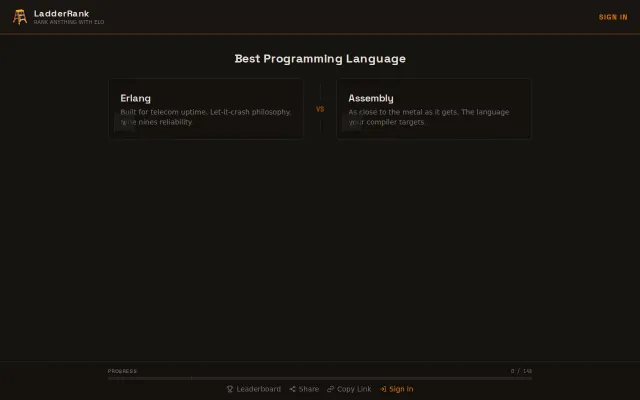Click the PROGRESS label

pyautogui.click(x=122, y=371)
